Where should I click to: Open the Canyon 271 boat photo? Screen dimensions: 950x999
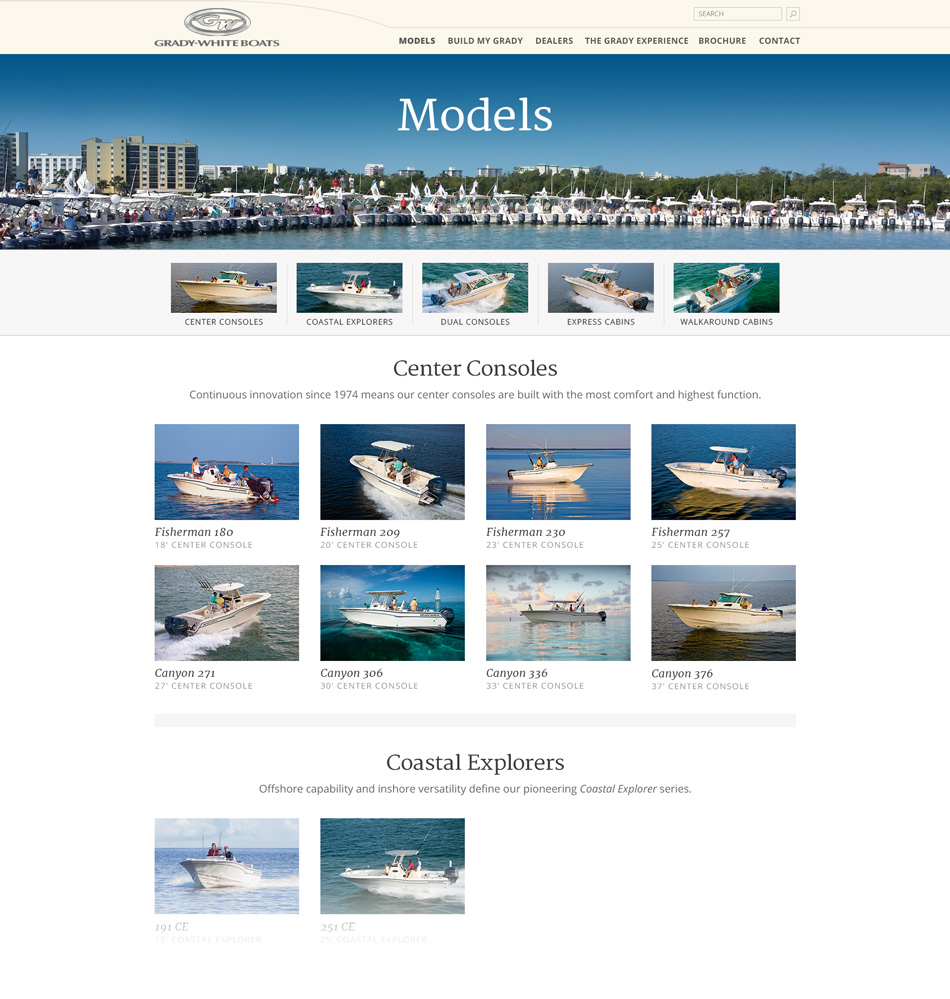click(x=227, y=613)
